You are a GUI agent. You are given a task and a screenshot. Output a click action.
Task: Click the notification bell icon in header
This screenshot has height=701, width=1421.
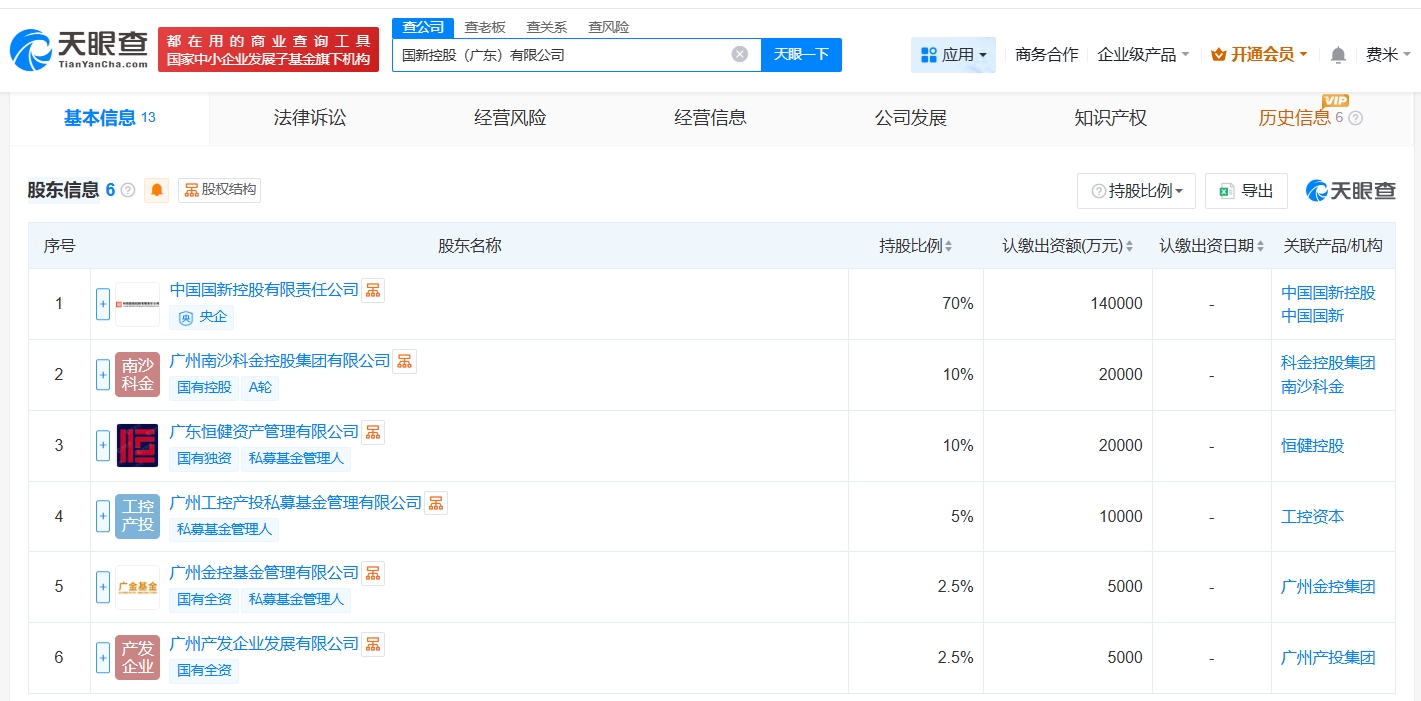(x=1338, y=55)
